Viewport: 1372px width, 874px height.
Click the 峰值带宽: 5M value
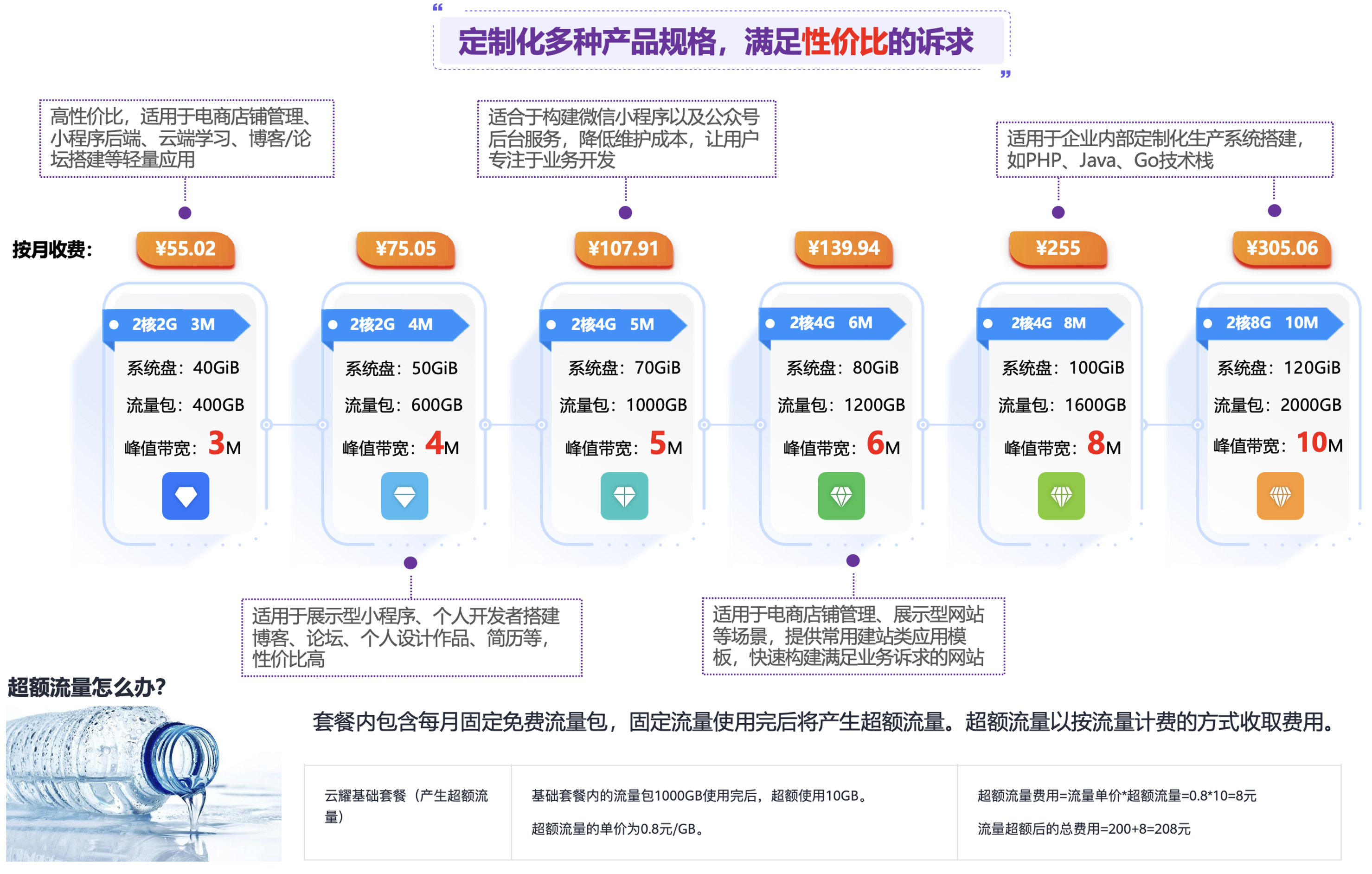click(x=624, y=444)
